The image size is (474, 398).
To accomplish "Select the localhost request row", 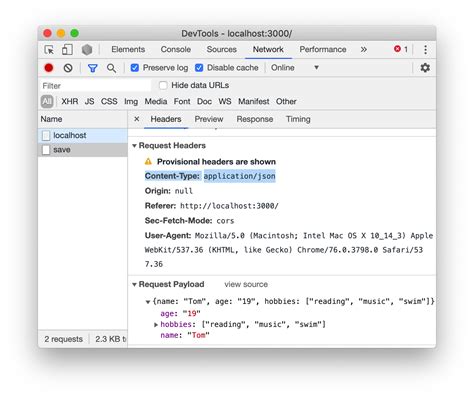I will pyautogui.click(x=83, y=135).
